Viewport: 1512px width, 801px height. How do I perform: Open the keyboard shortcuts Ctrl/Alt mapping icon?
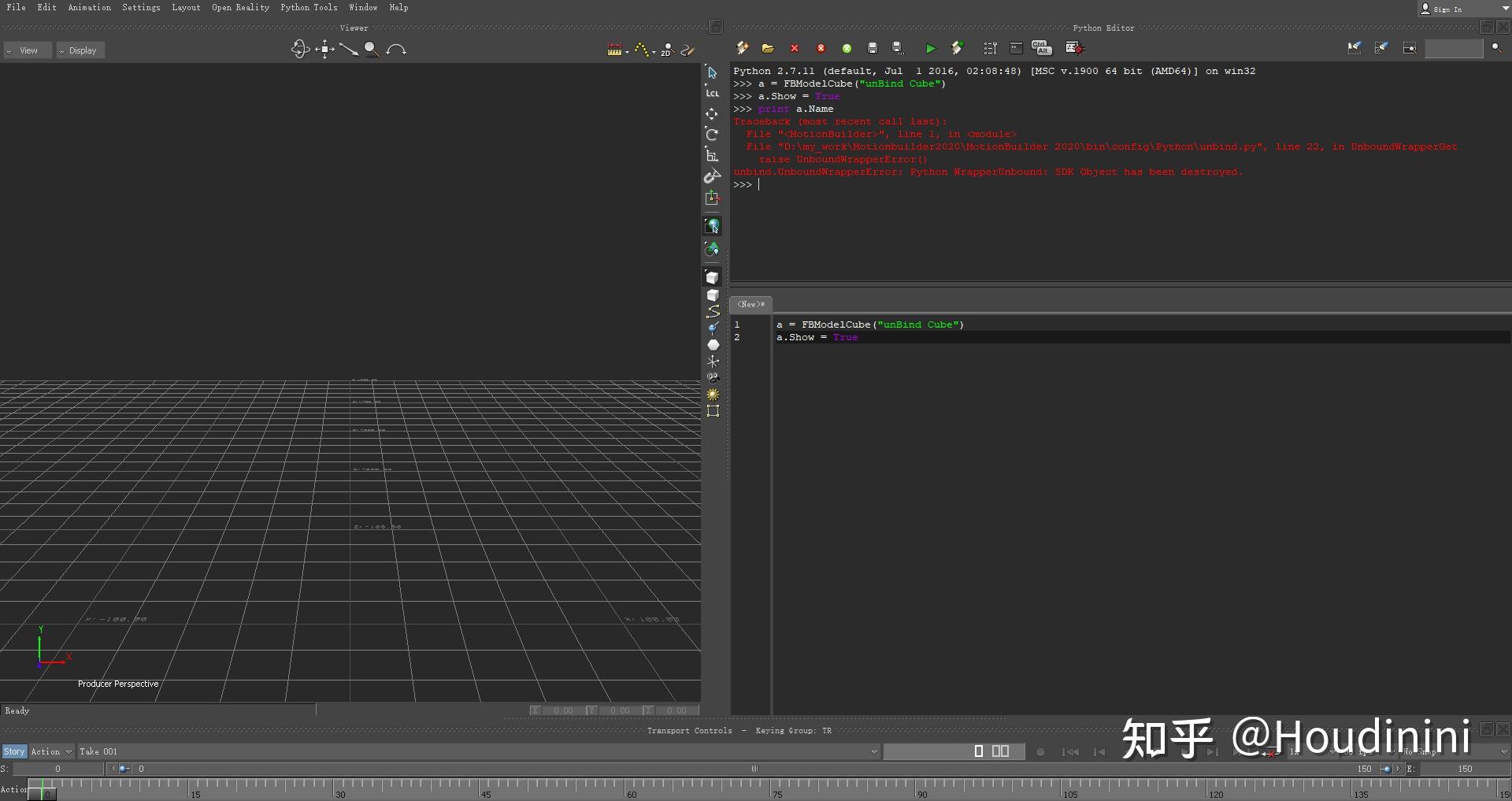coord(1042,48)
